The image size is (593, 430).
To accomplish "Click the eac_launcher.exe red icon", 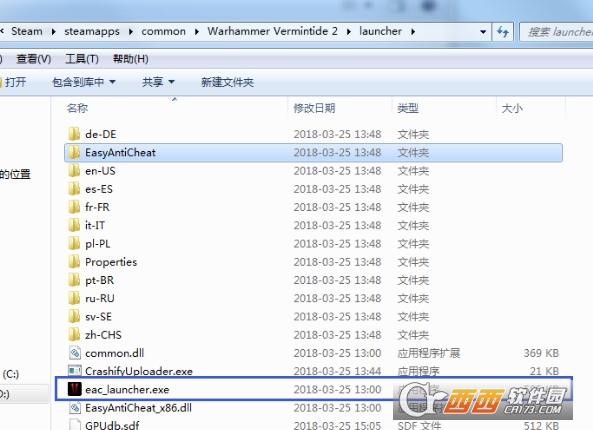I will click(x=75, y=389).
